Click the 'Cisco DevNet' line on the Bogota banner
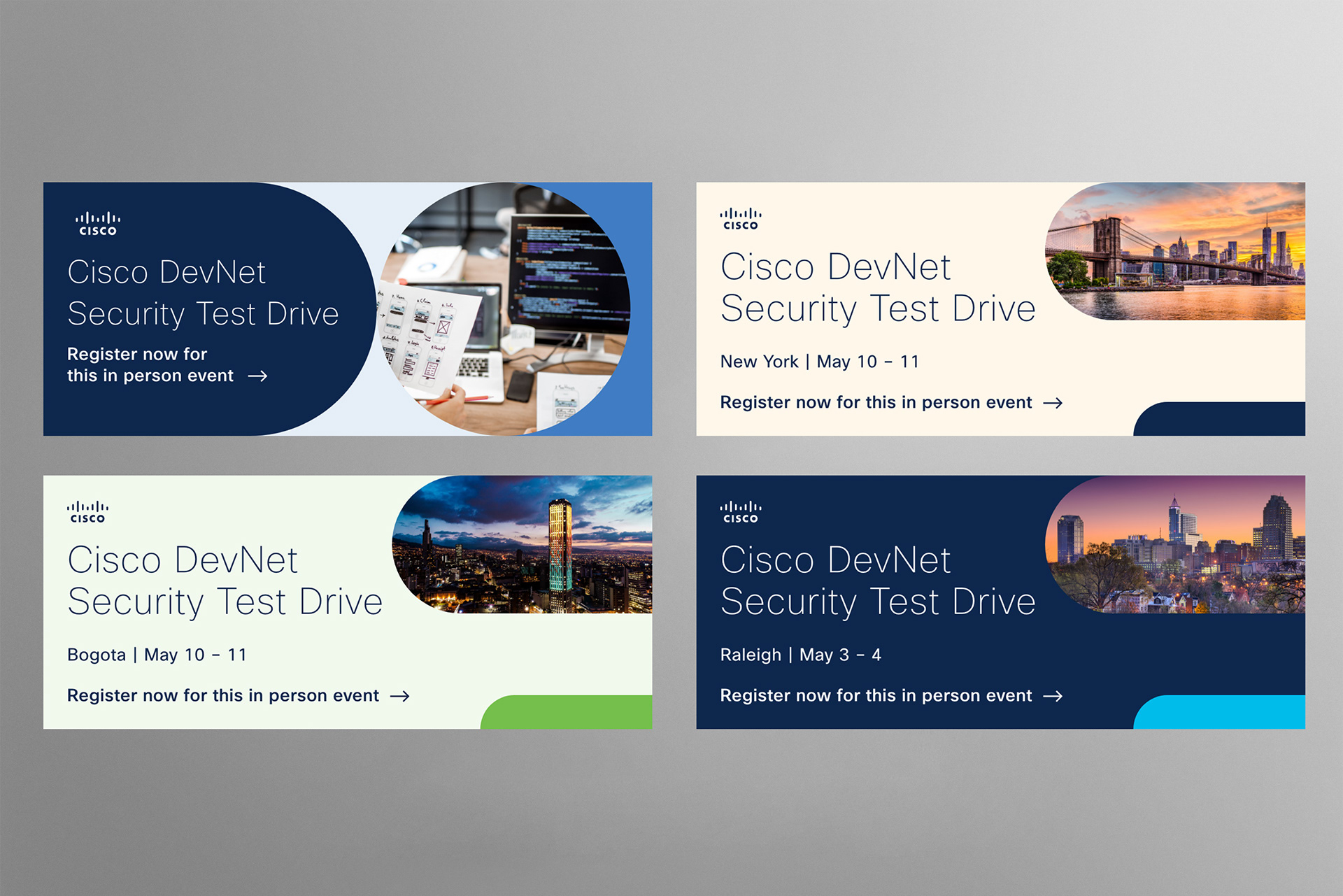1343x896 pixels. coord(183,560)
